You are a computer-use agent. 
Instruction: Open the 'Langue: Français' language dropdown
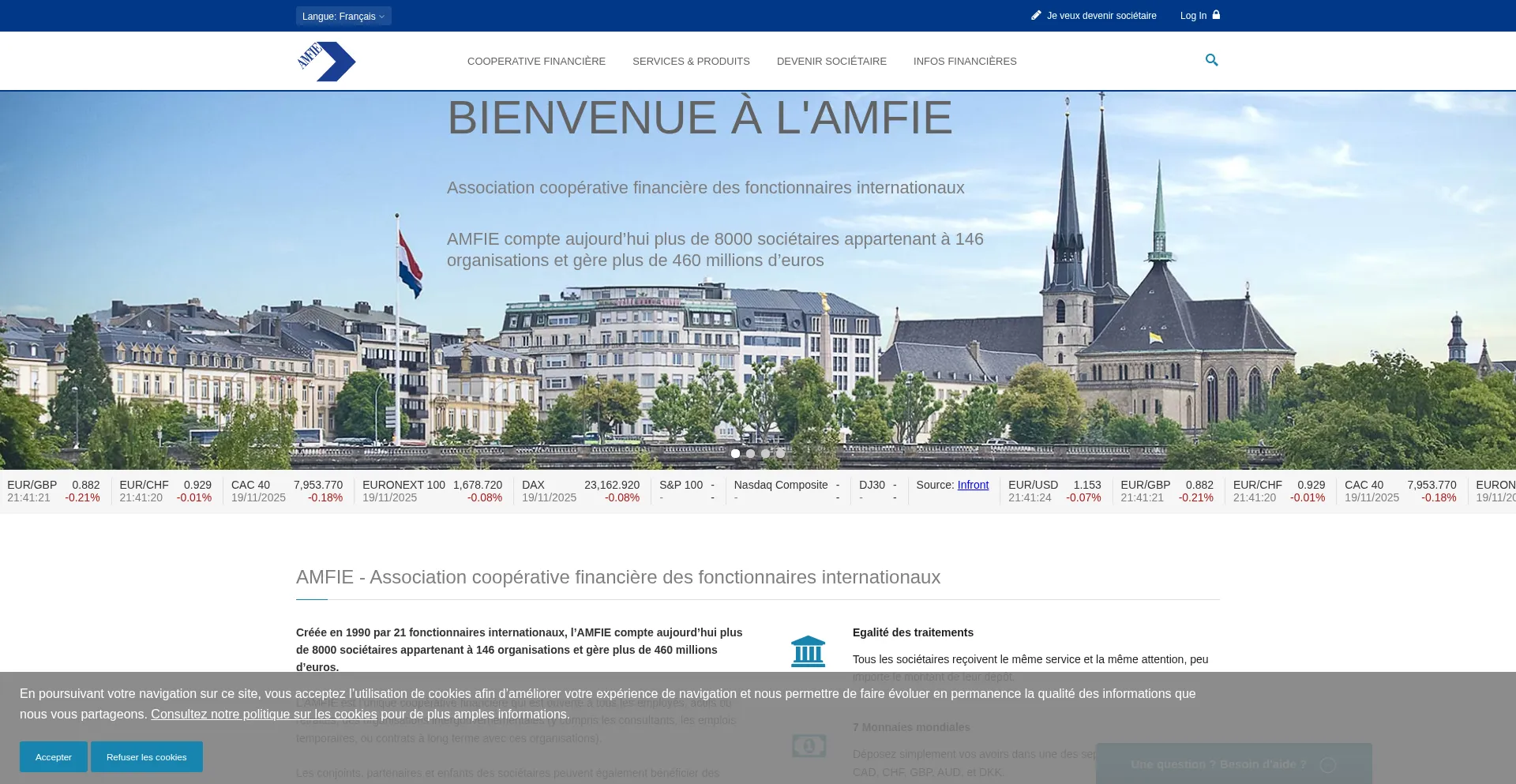[x=343, y=16]
